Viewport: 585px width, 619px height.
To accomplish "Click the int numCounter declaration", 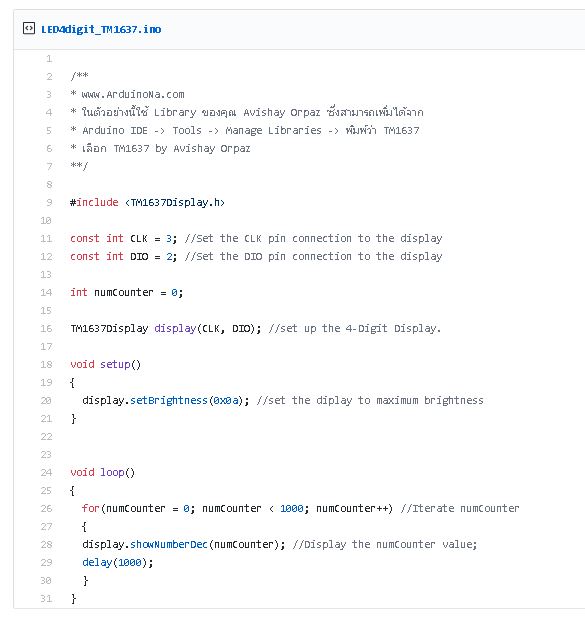I will pyautogui.click(x=127, y=293).
